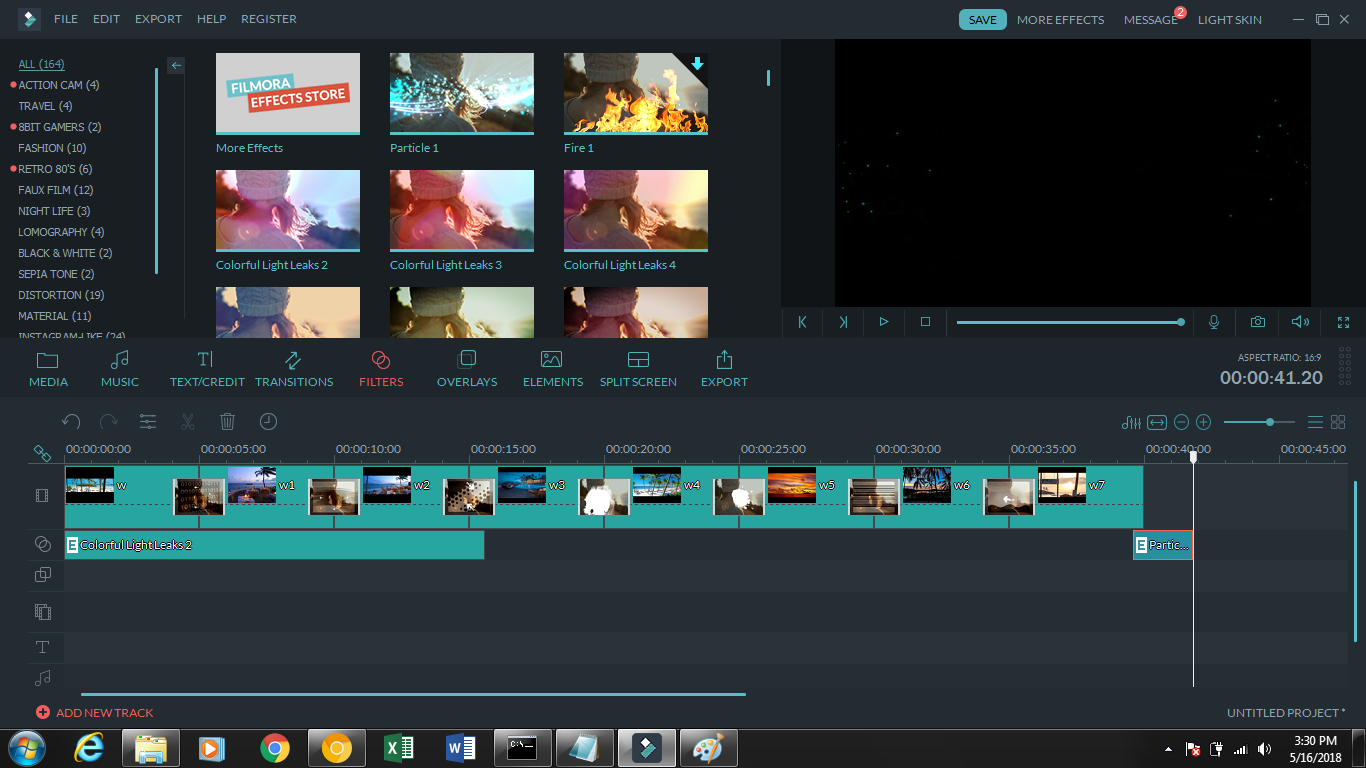Open the Elements tab
The width and height of the screenshot is (1366, 768).
[552, 369]
